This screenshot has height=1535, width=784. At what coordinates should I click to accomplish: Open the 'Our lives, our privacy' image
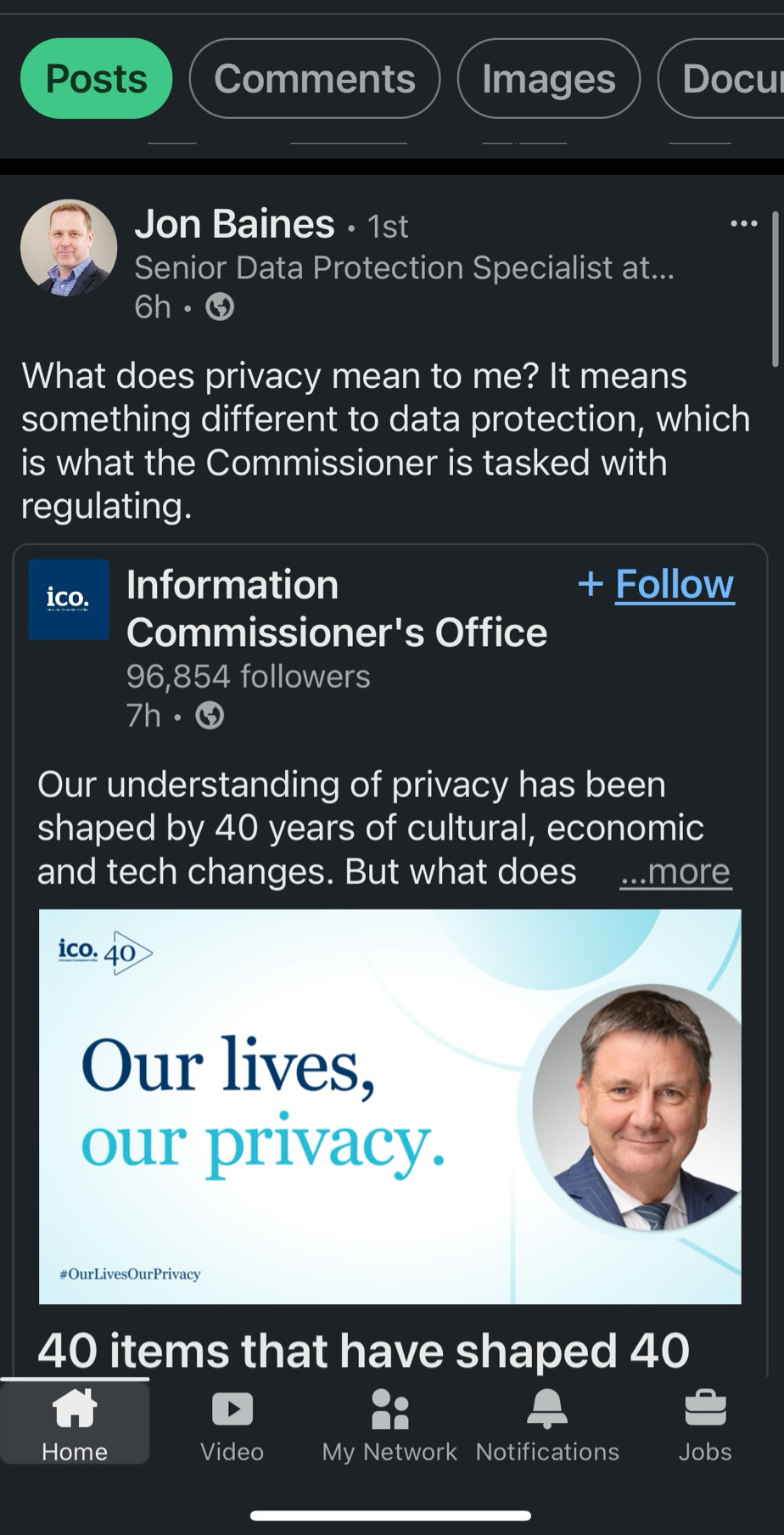[390, 1106]
